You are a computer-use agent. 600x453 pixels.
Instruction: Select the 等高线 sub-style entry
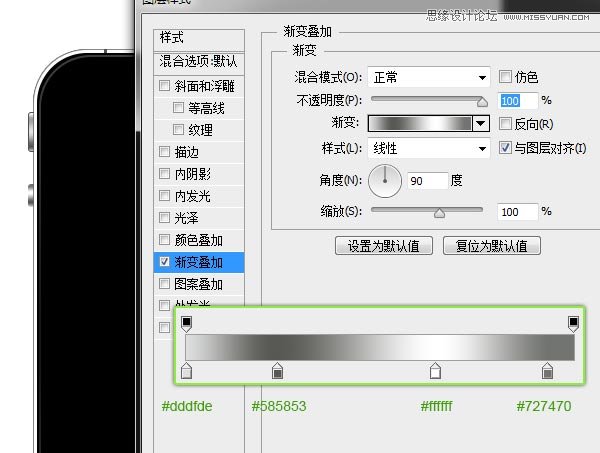tap(199, 108)
